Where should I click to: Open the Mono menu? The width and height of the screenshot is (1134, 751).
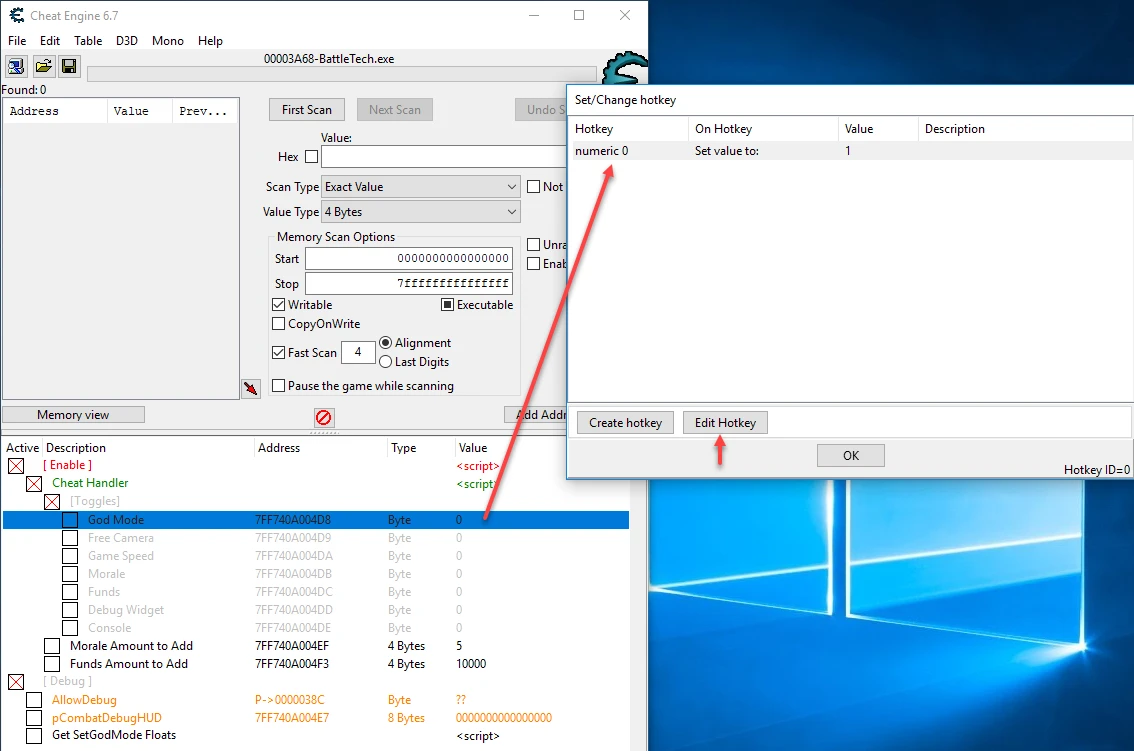[168, 41]
